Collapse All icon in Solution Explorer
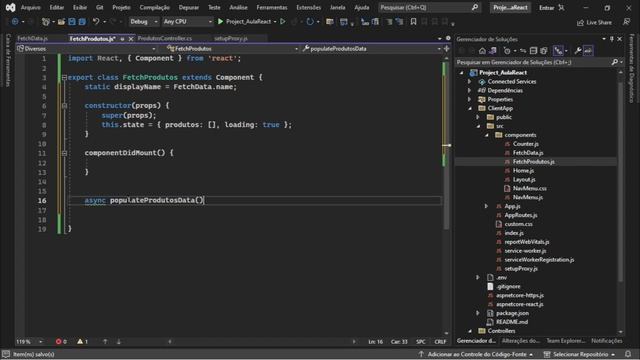The height and width of the screenshot is (360, 640). pos(533,51)
